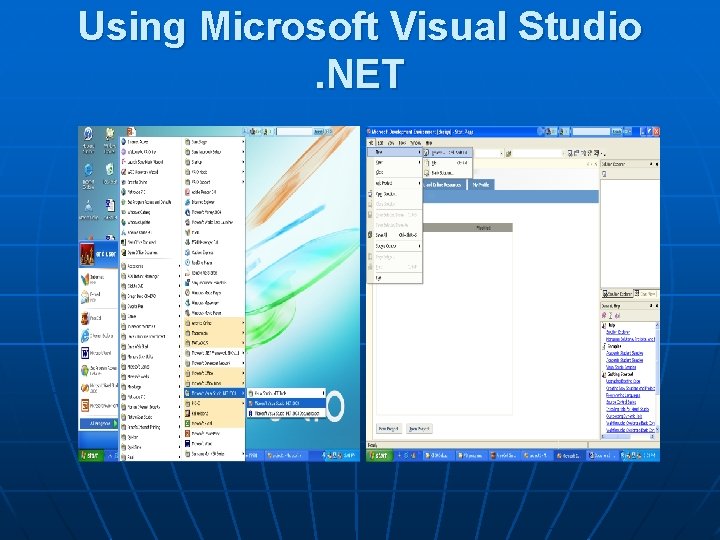Click the Open Project button

click(419, 429)
